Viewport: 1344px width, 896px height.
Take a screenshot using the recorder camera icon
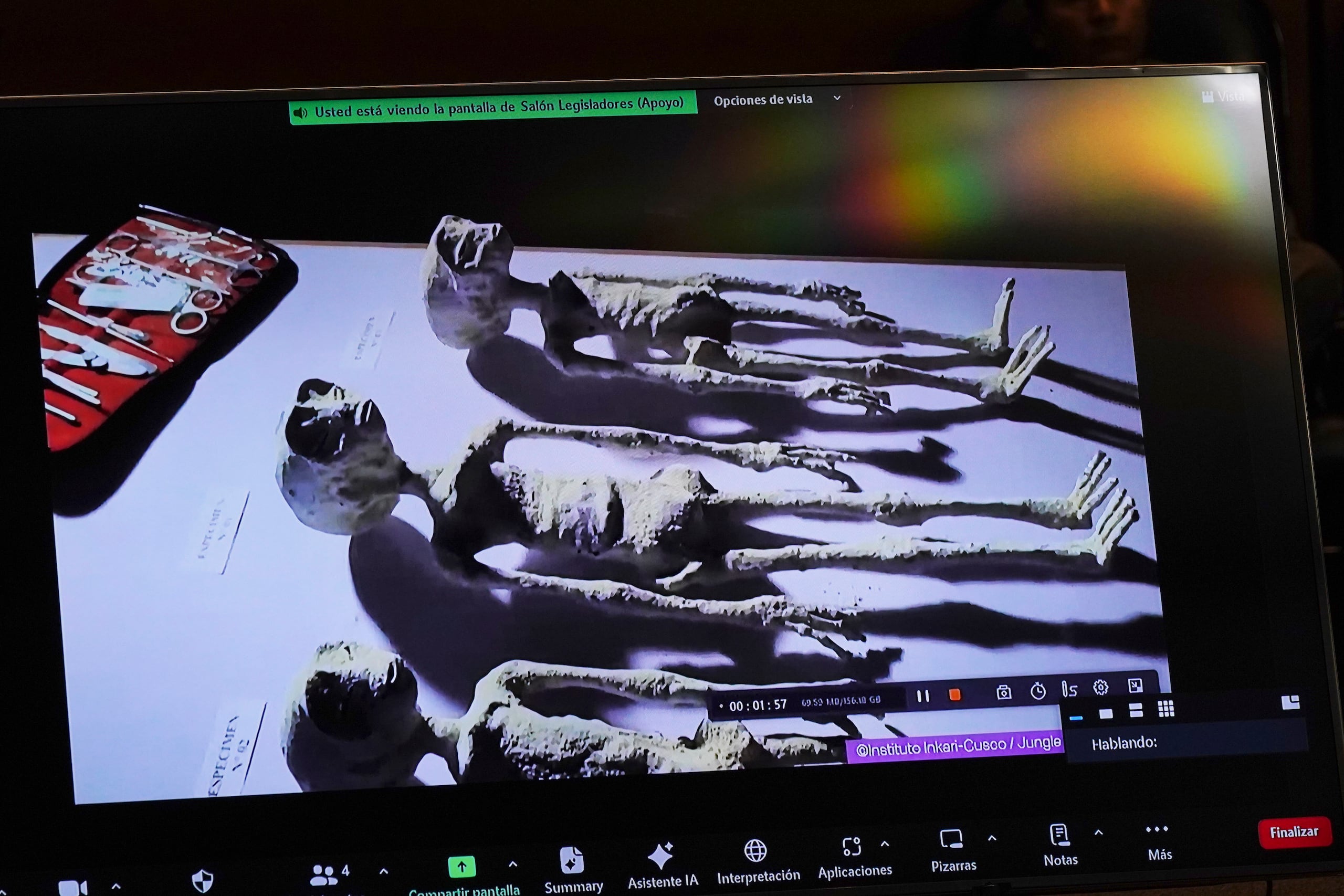coord(1004,692)
